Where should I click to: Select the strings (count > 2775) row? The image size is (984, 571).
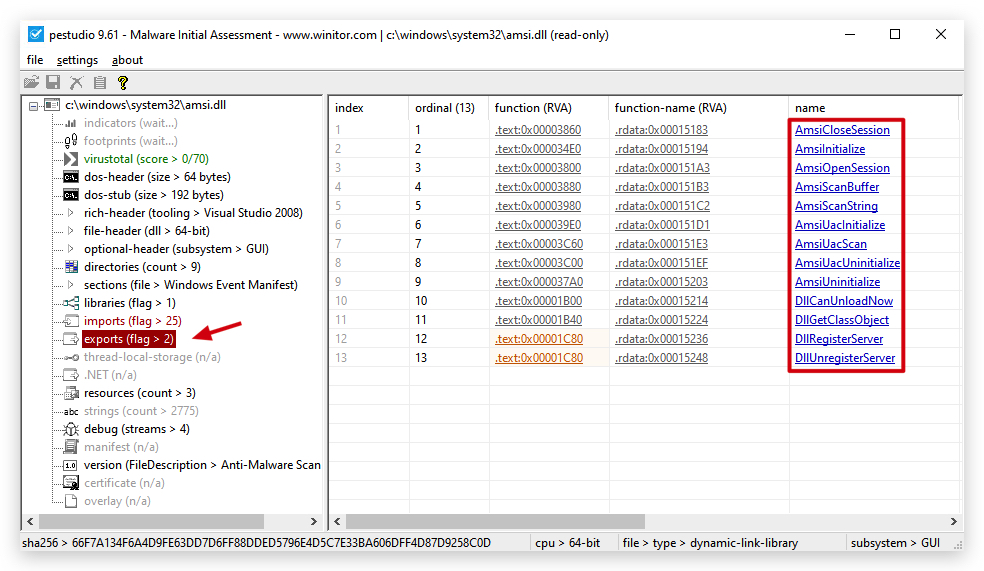click(141, 412)
